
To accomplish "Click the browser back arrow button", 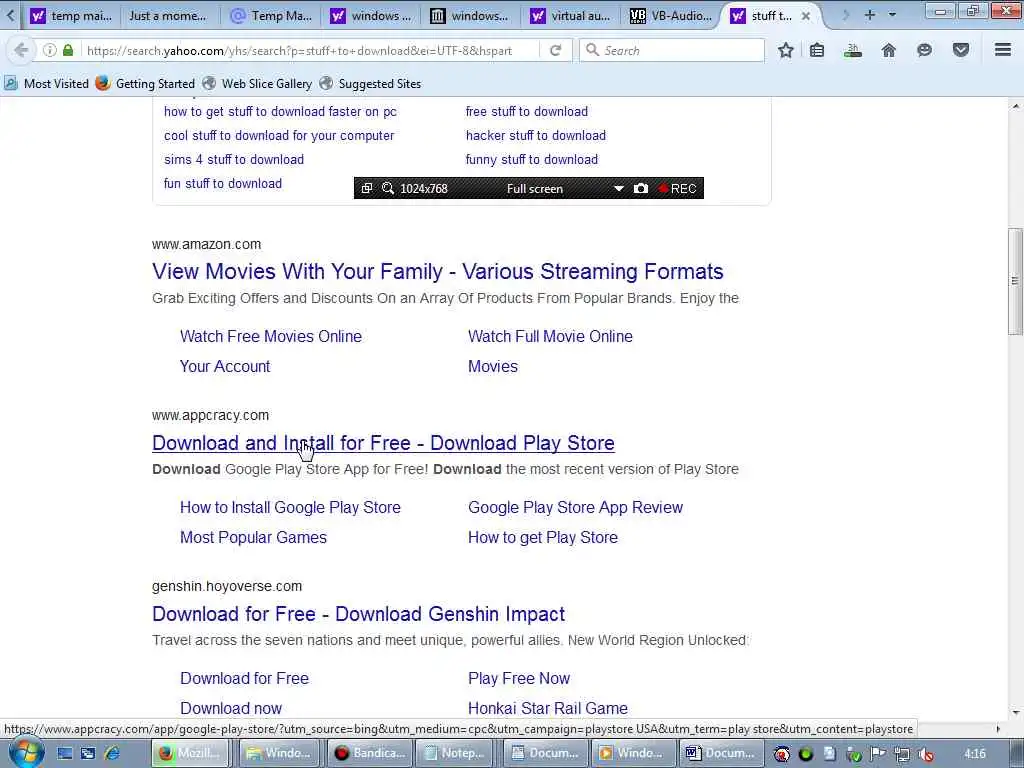I will coord(21,50).
